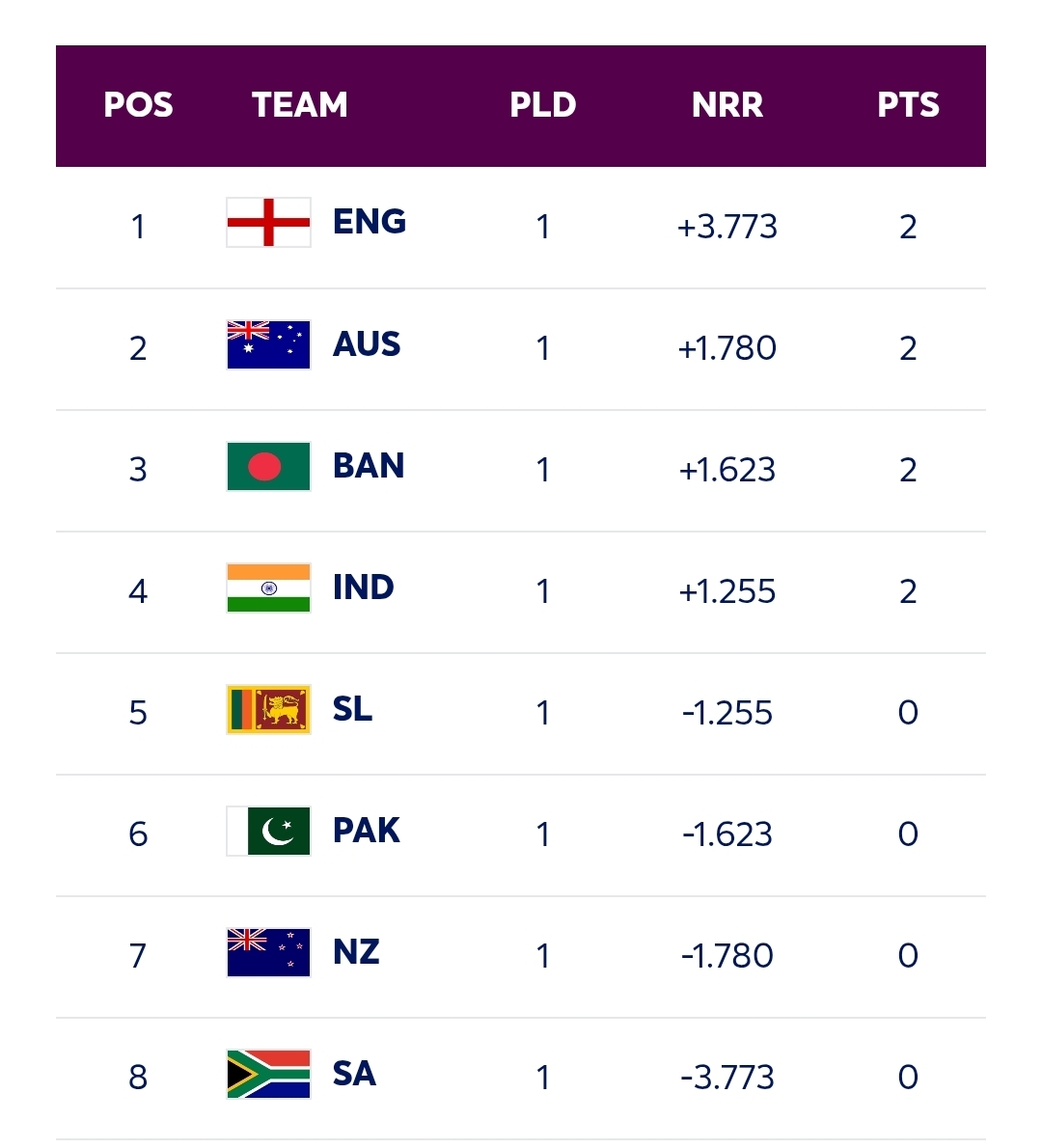Click the PLD column header
Viewport: 1042px width, 1148px height.
(543, 105)
